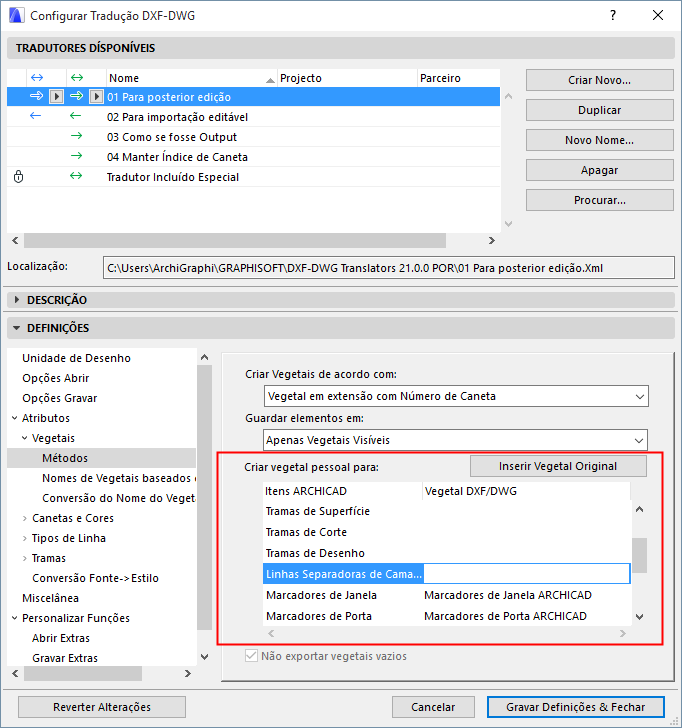The width and height of the screenshot is (682, 728).
Task: Sort translators by the Nome column
Action: tap(191, 78)
